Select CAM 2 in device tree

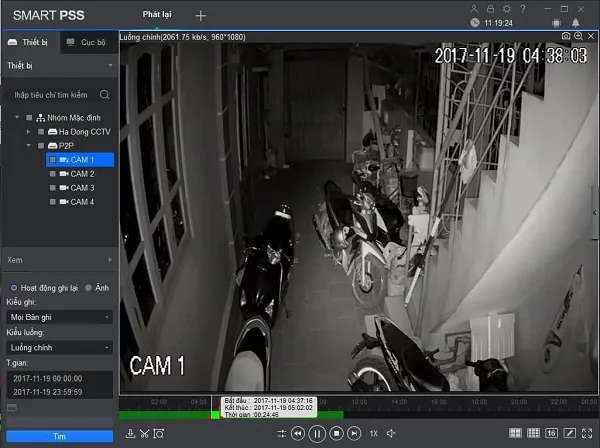click(80, 174)
